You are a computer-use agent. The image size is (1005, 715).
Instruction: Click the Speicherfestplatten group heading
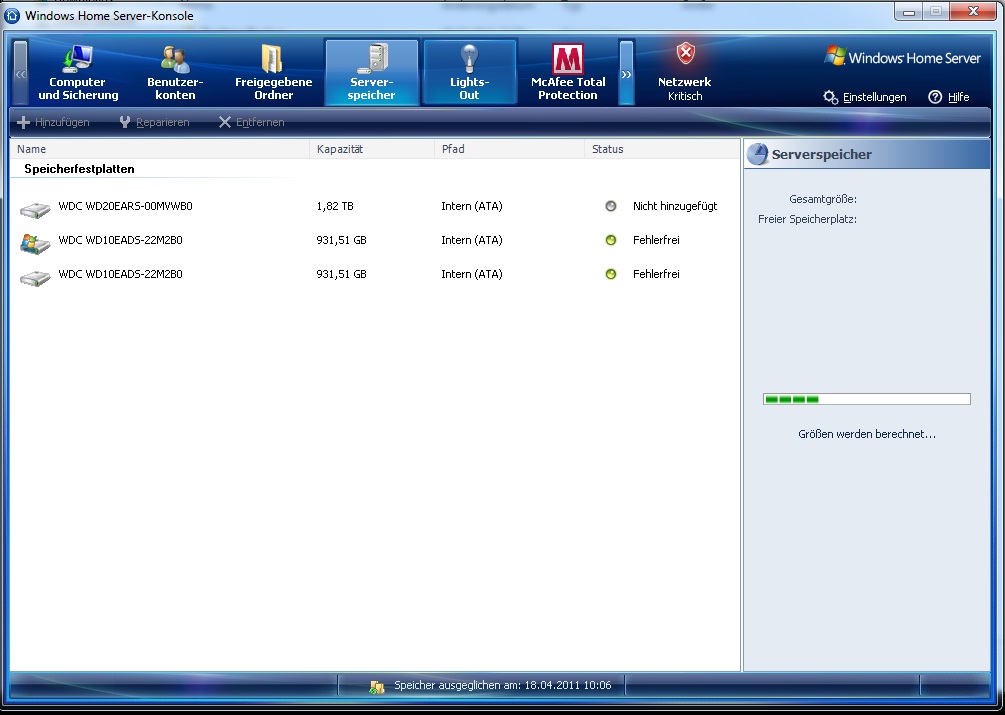(79, 169)
